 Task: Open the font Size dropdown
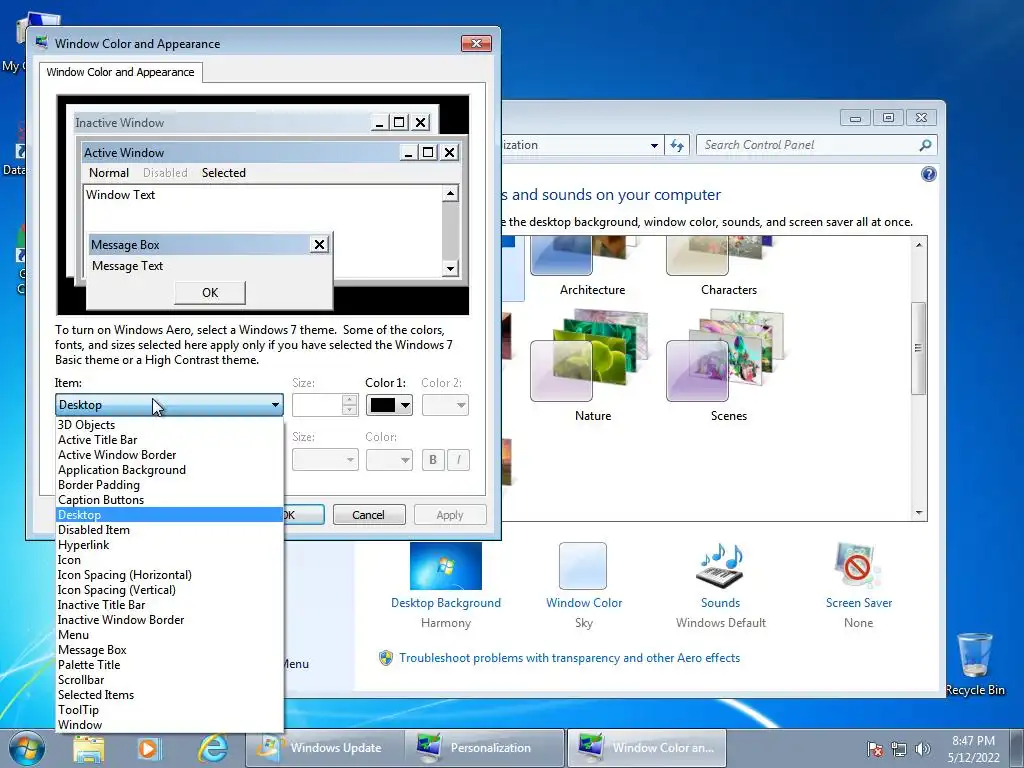[x=325, y=460]
